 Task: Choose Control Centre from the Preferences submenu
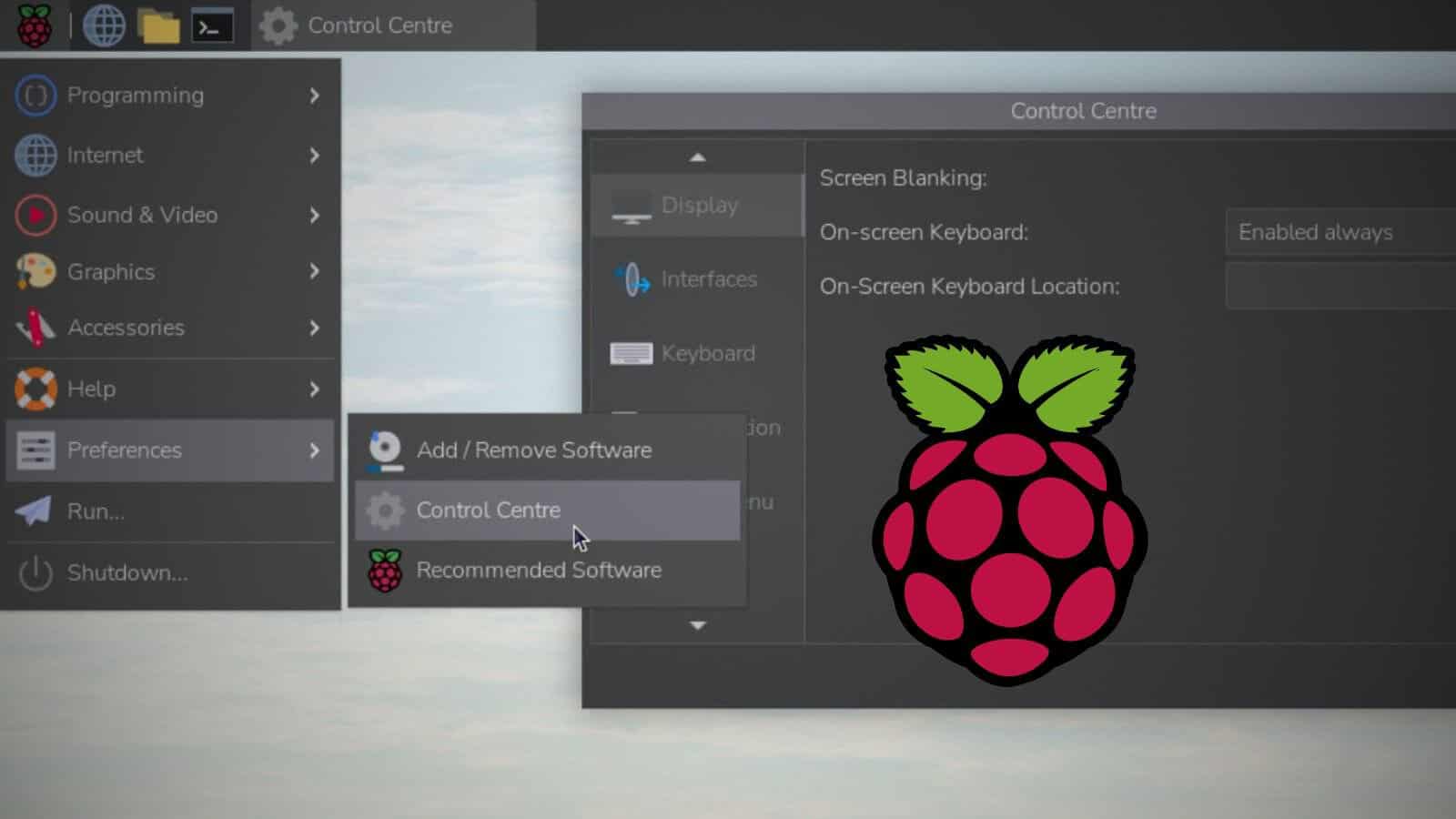coord(547,511)
